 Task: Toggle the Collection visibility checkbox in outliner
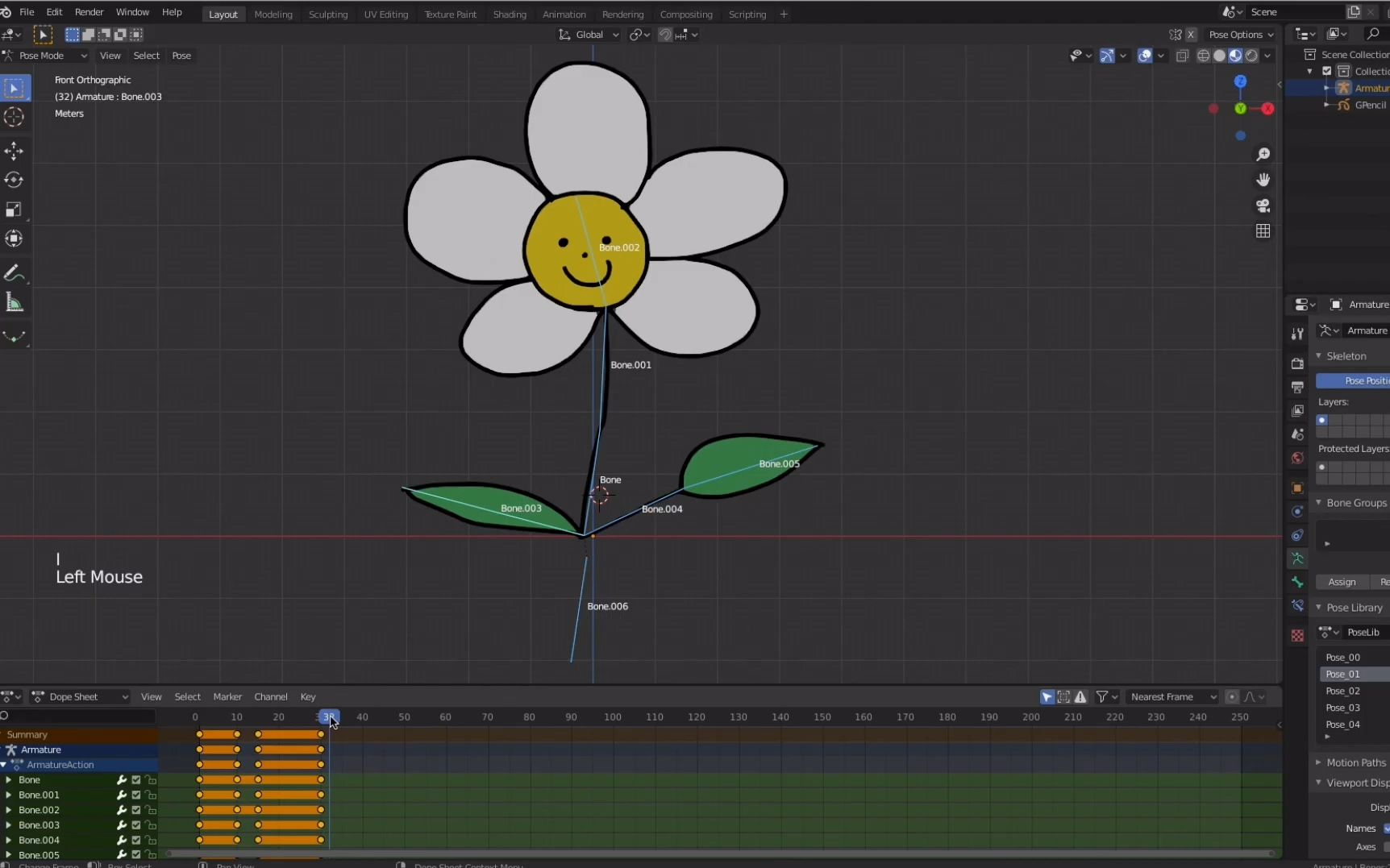tap(1327, 71)
